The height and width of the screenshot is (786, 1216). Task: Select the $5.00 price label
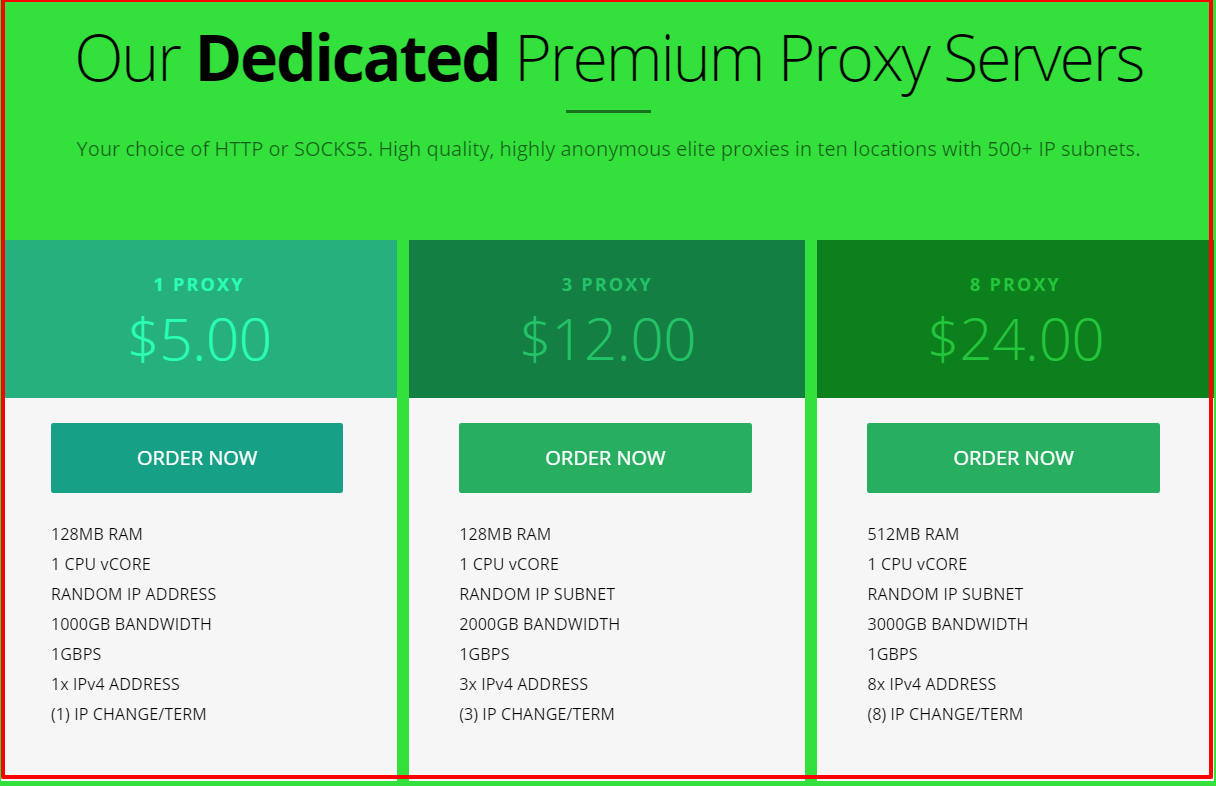[x=198, y=338]
